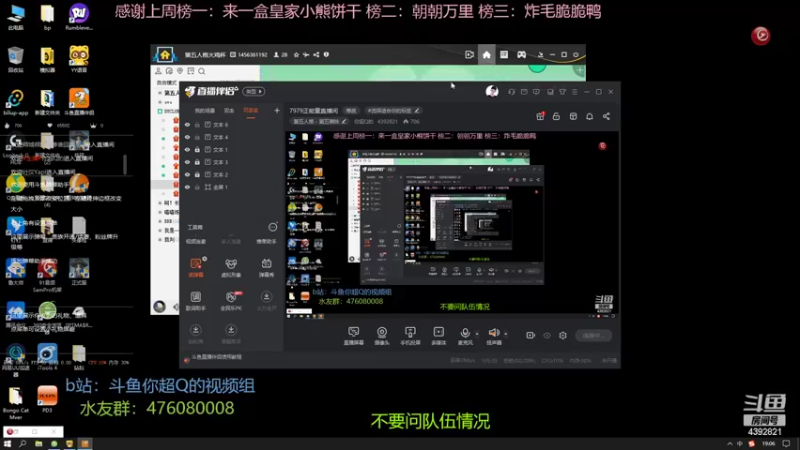Click the video record icon in the YY window
This screenshot has height=450, width=800.
pyautogui.click(x=469, y=55)
